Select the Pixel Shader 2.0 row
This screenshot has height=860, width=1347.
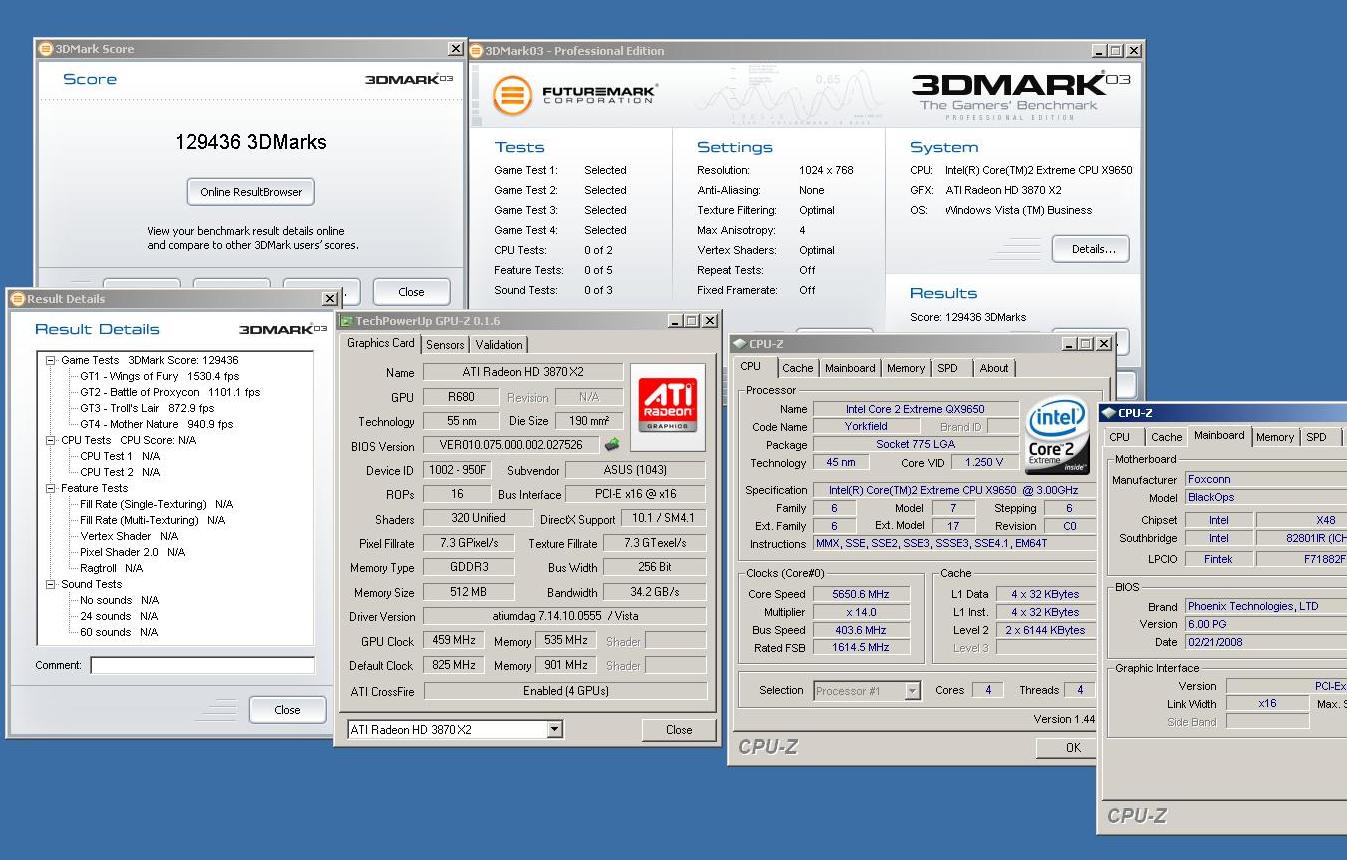pyautogui.click(x=133, y=552)
